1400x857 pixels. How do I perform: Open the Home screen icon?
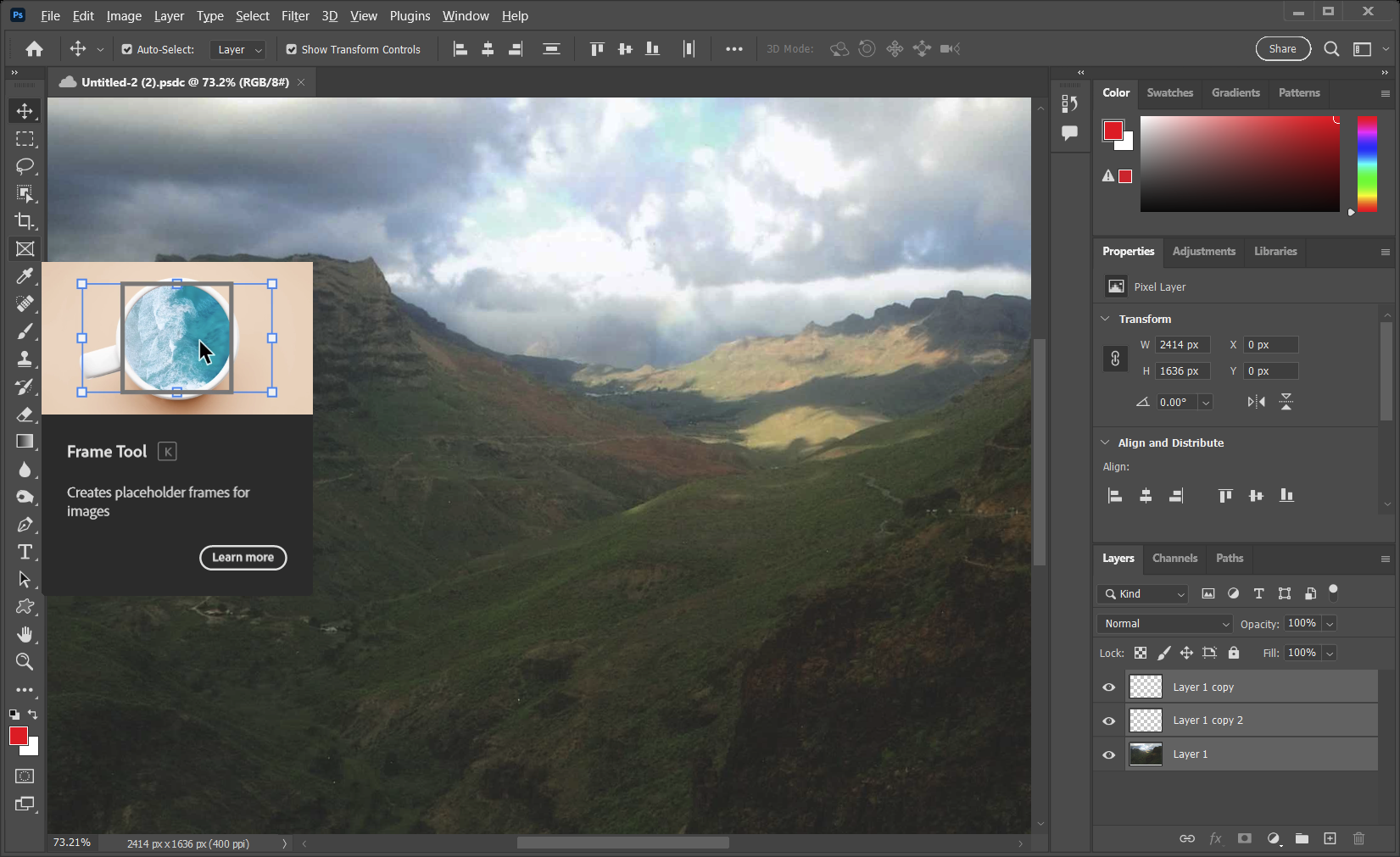33,49
